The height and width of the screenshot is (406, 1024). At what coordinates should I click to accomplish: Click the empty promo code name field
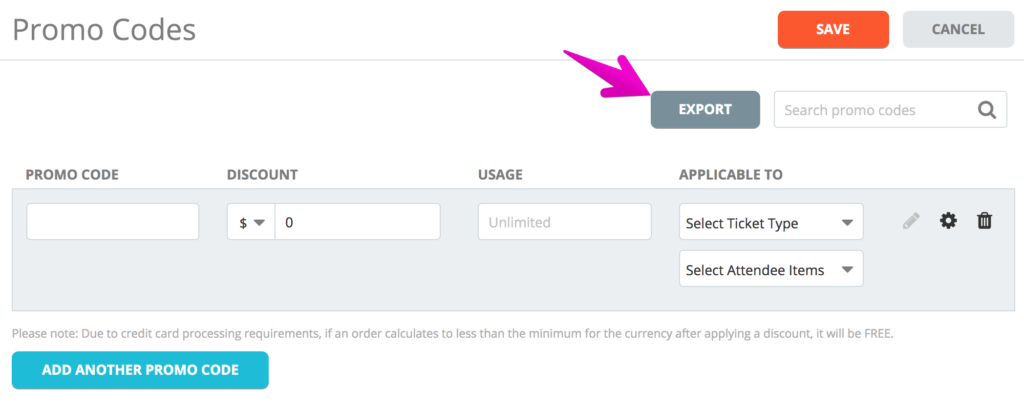coord(112,221)
